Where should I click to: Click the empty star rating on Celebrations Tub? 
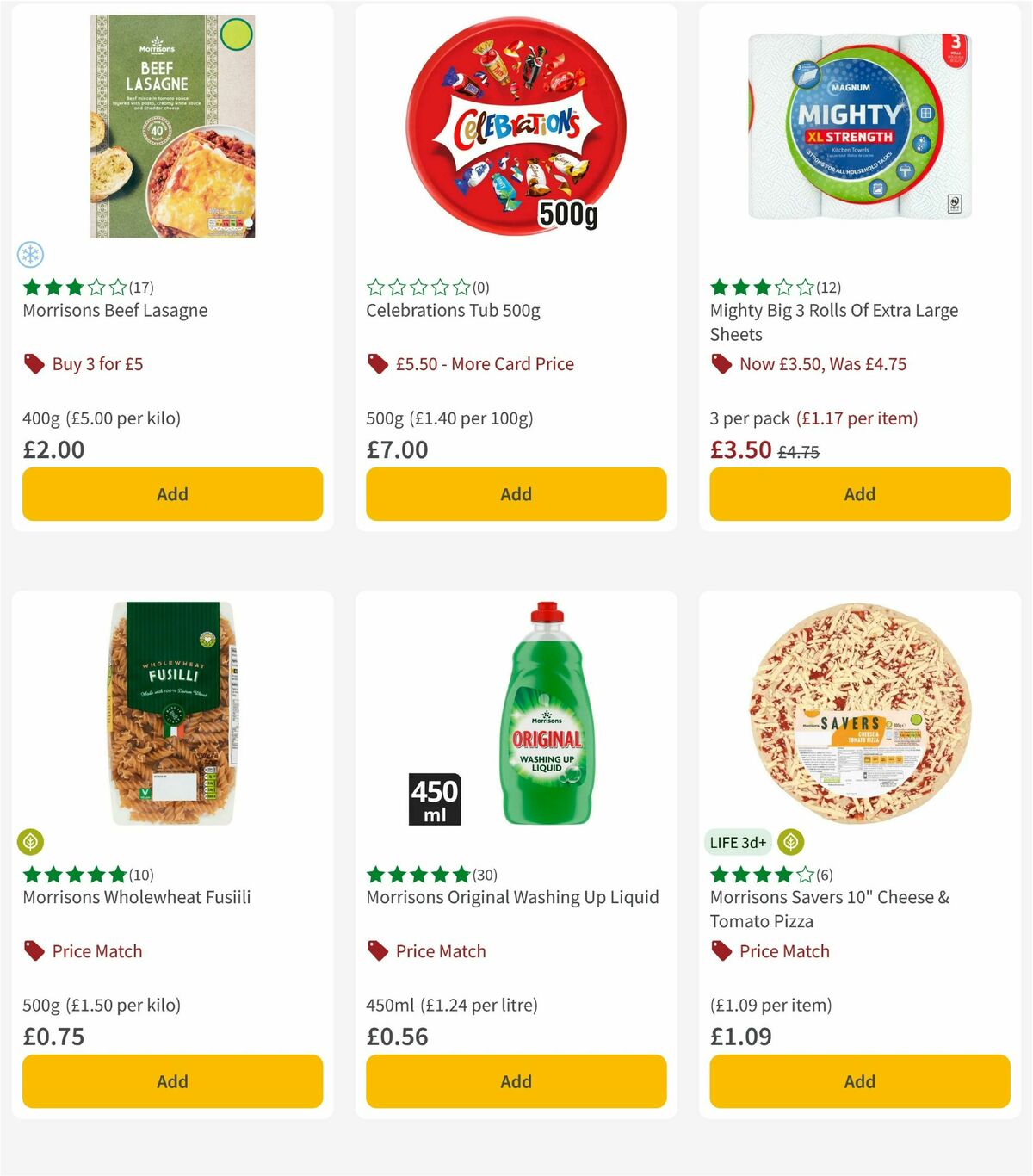pos(419,288)
